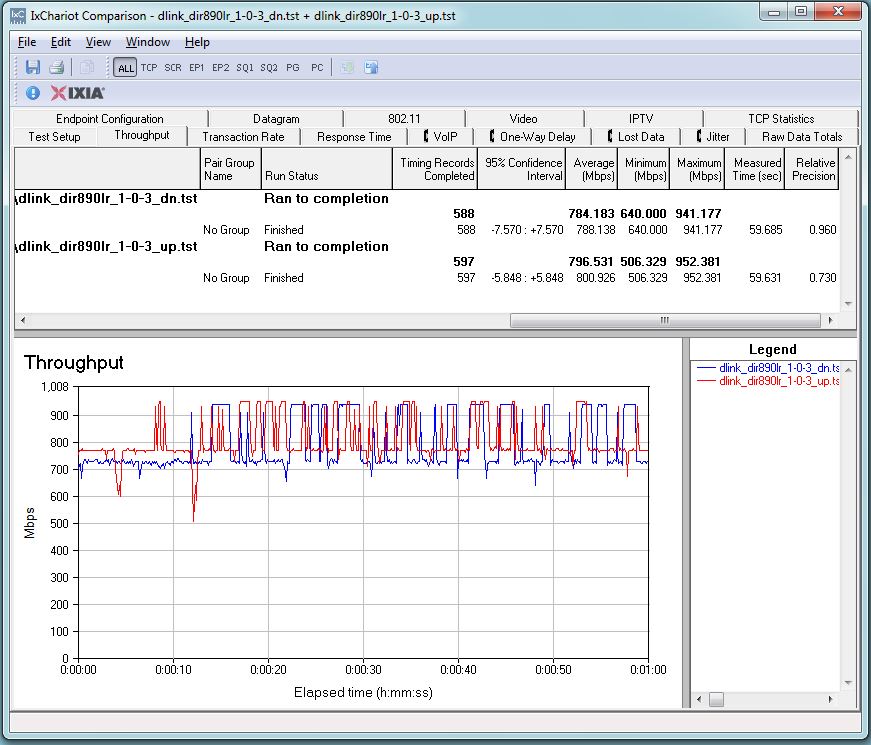Screen dimensions: 871x745
Task: Click Timing Records Completed column header
Action: tap(435, 169)
